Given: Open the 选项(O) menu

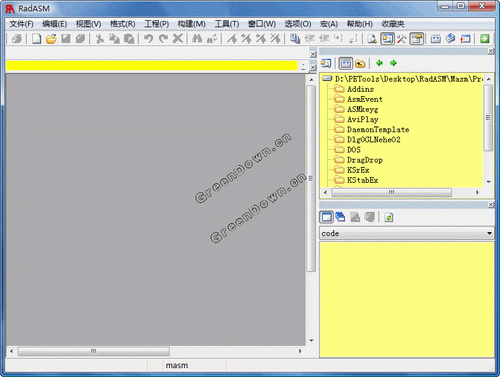Looking at the screenshot, I should pos(298,24).
